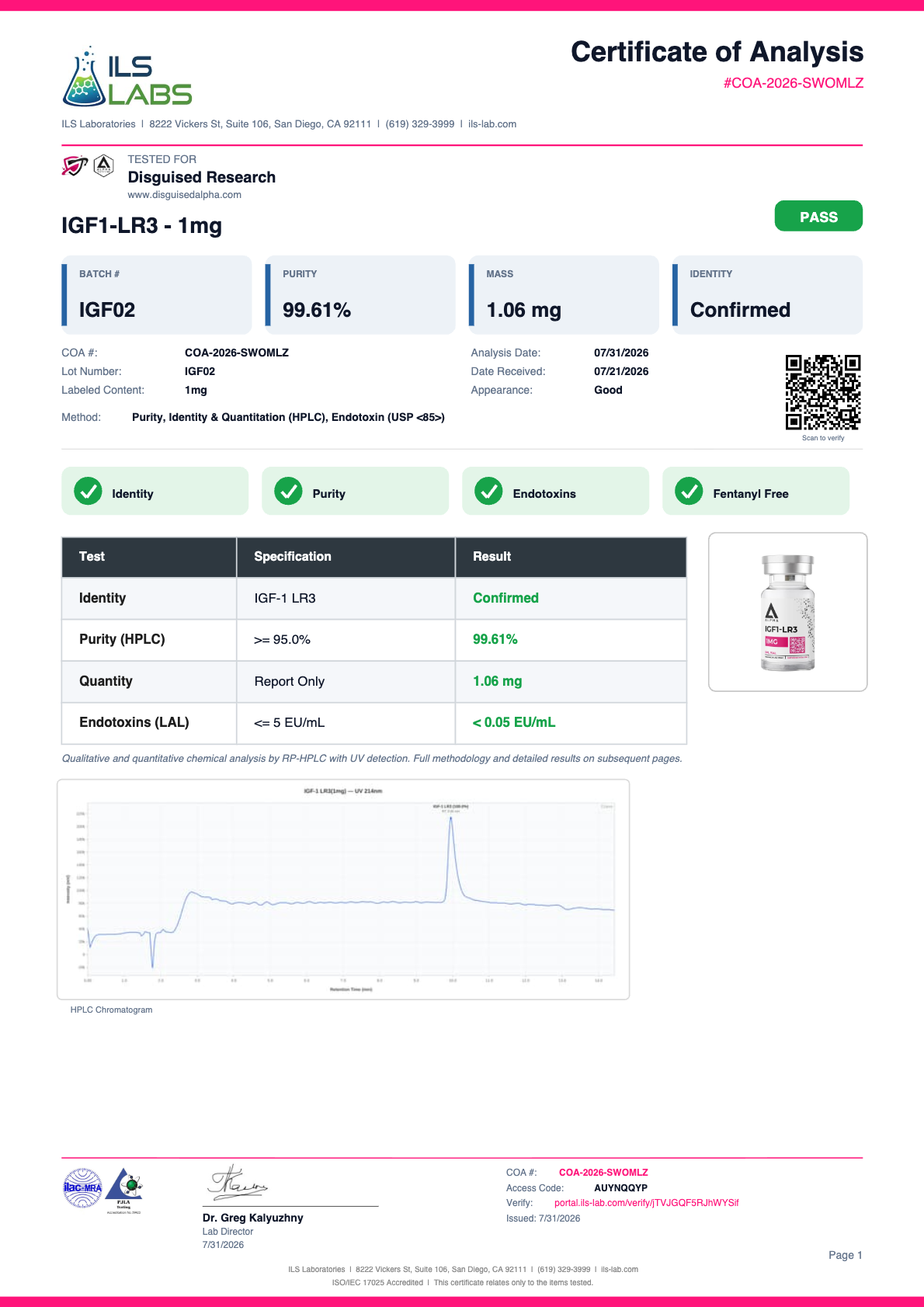
Task: Click the PURITY summary card
Action: click(x=360, y=295)
